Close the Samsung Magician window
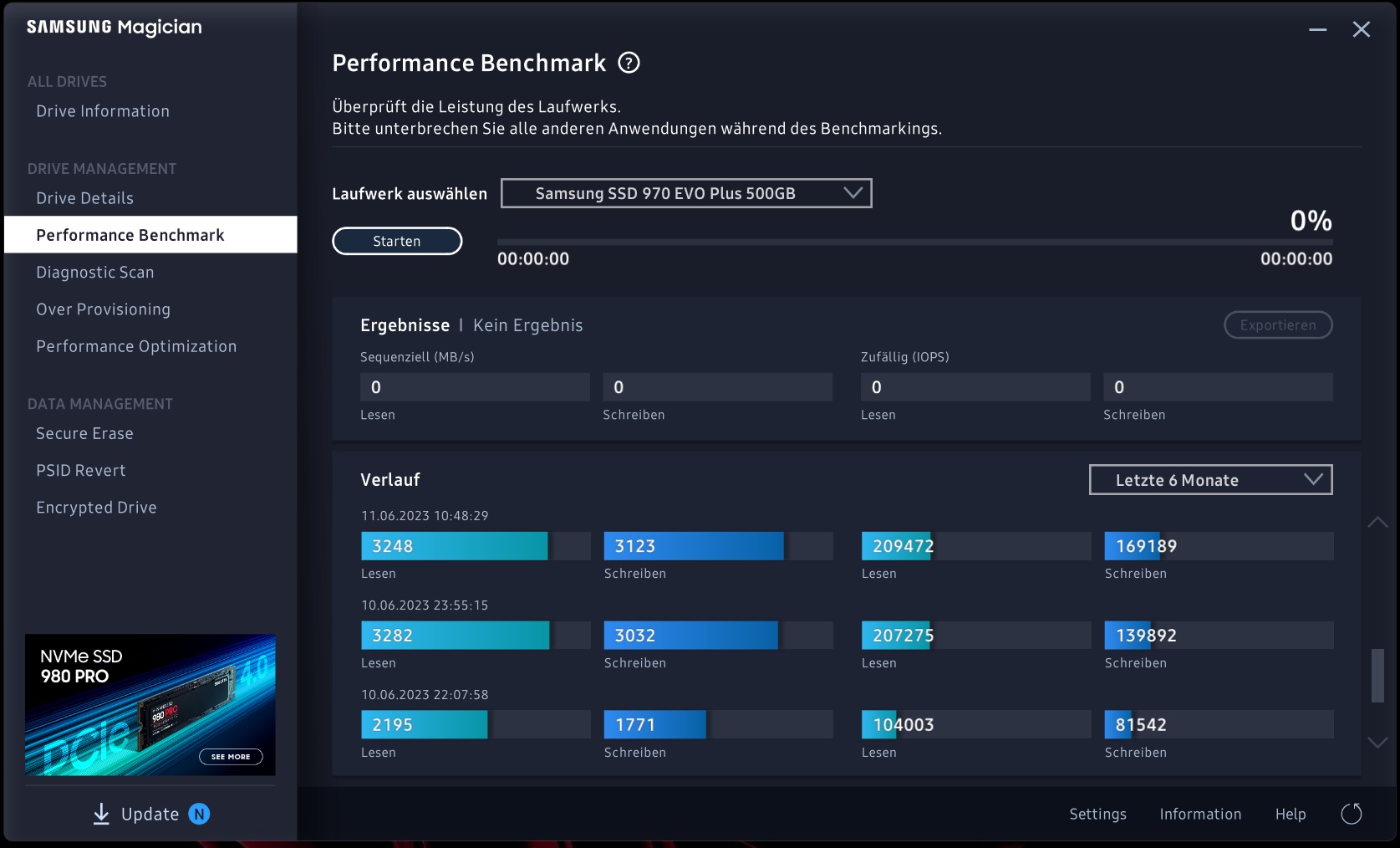The image size is (1400, 848). 1362,29
